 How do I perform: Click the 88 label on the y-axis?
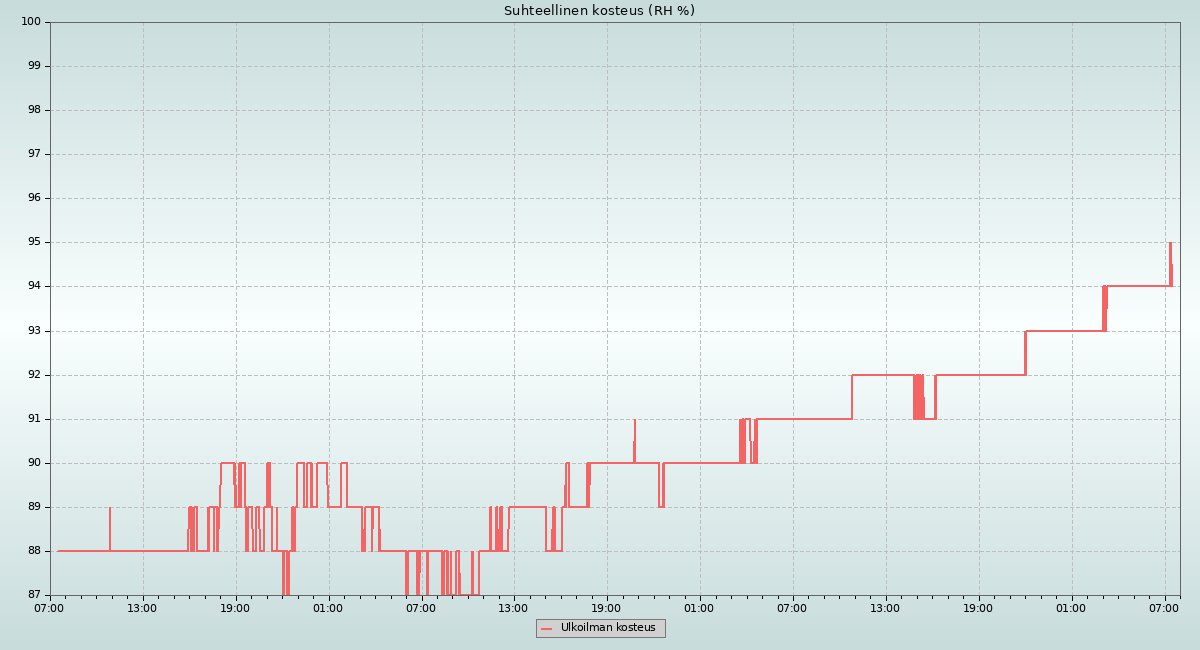tap(33, 551)
